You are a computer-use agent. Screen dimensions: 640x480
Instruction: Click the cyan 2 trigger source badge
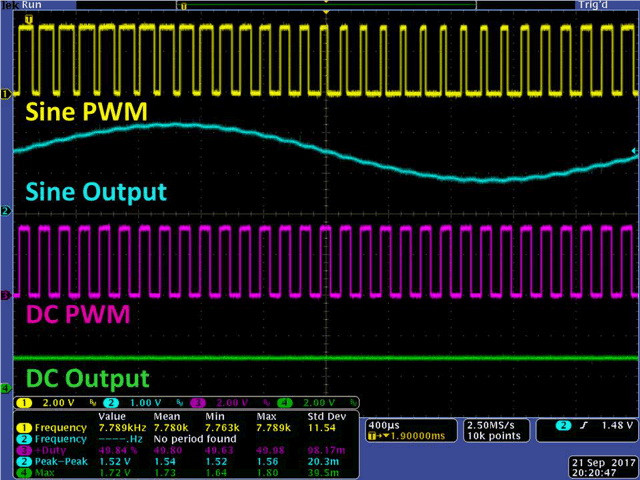564,426
